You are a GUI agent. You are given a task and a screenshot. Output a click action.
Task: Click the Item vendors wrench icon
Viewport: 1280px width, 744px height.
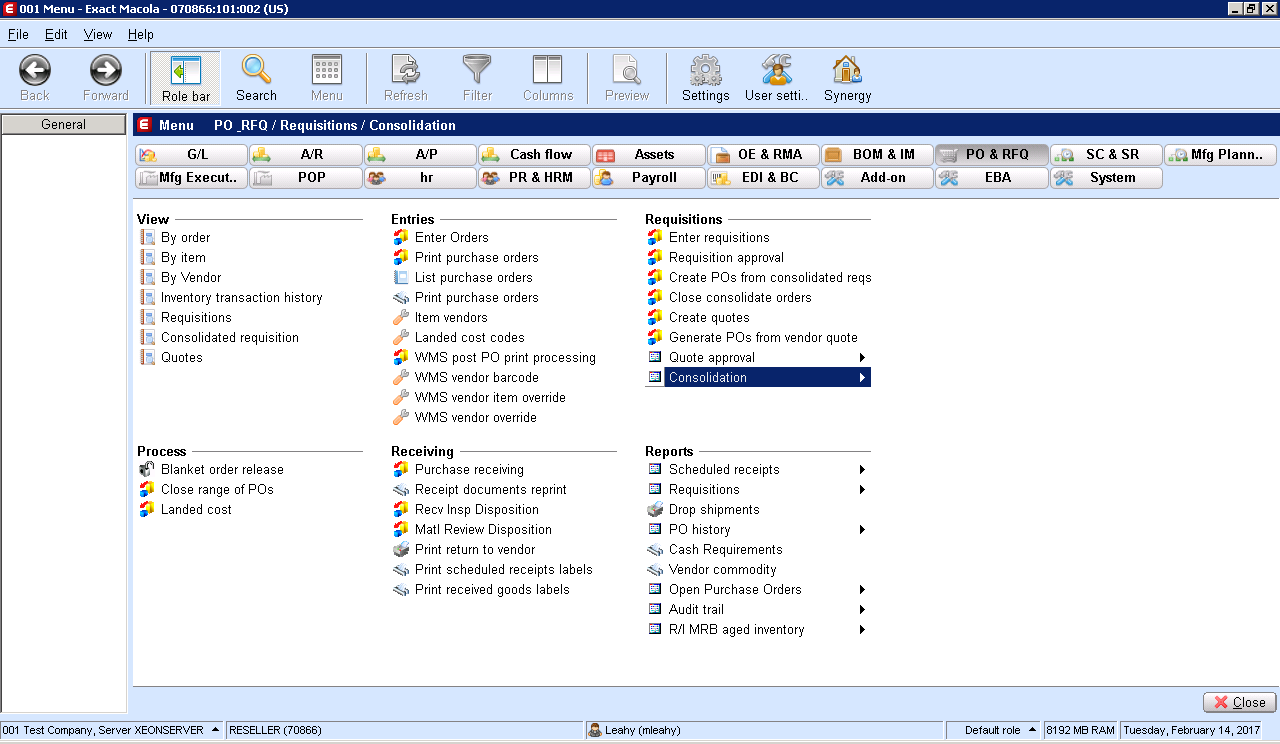tap(401, 317)
